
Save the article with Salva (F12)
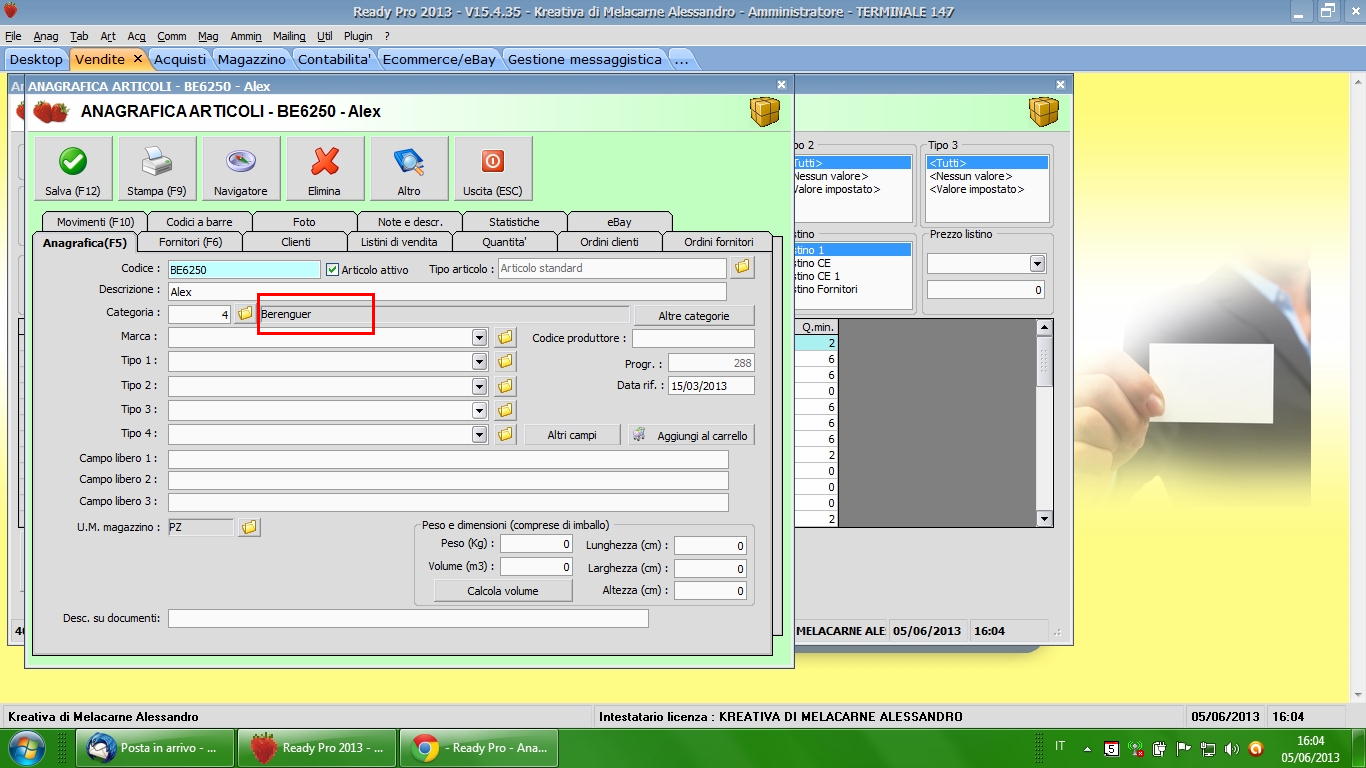(x=73, y=169)
